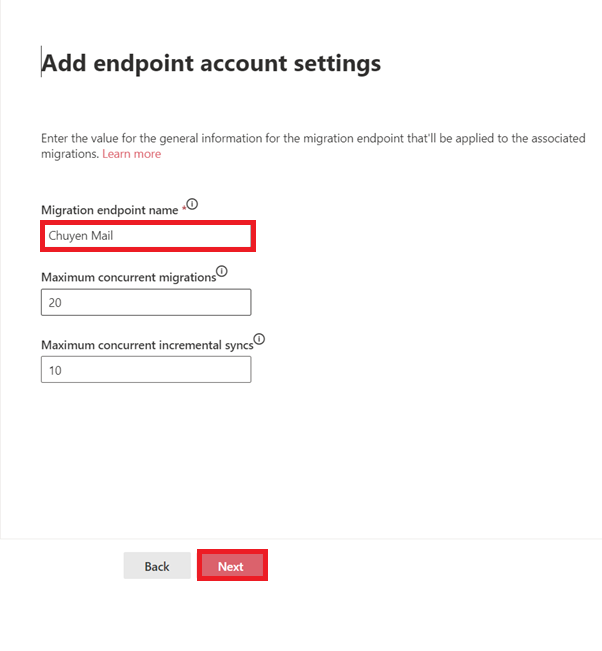Screen dimensions: 602x651
Task: Click the 'Add endpoint account settings' heading
Action: pos(212,63)
